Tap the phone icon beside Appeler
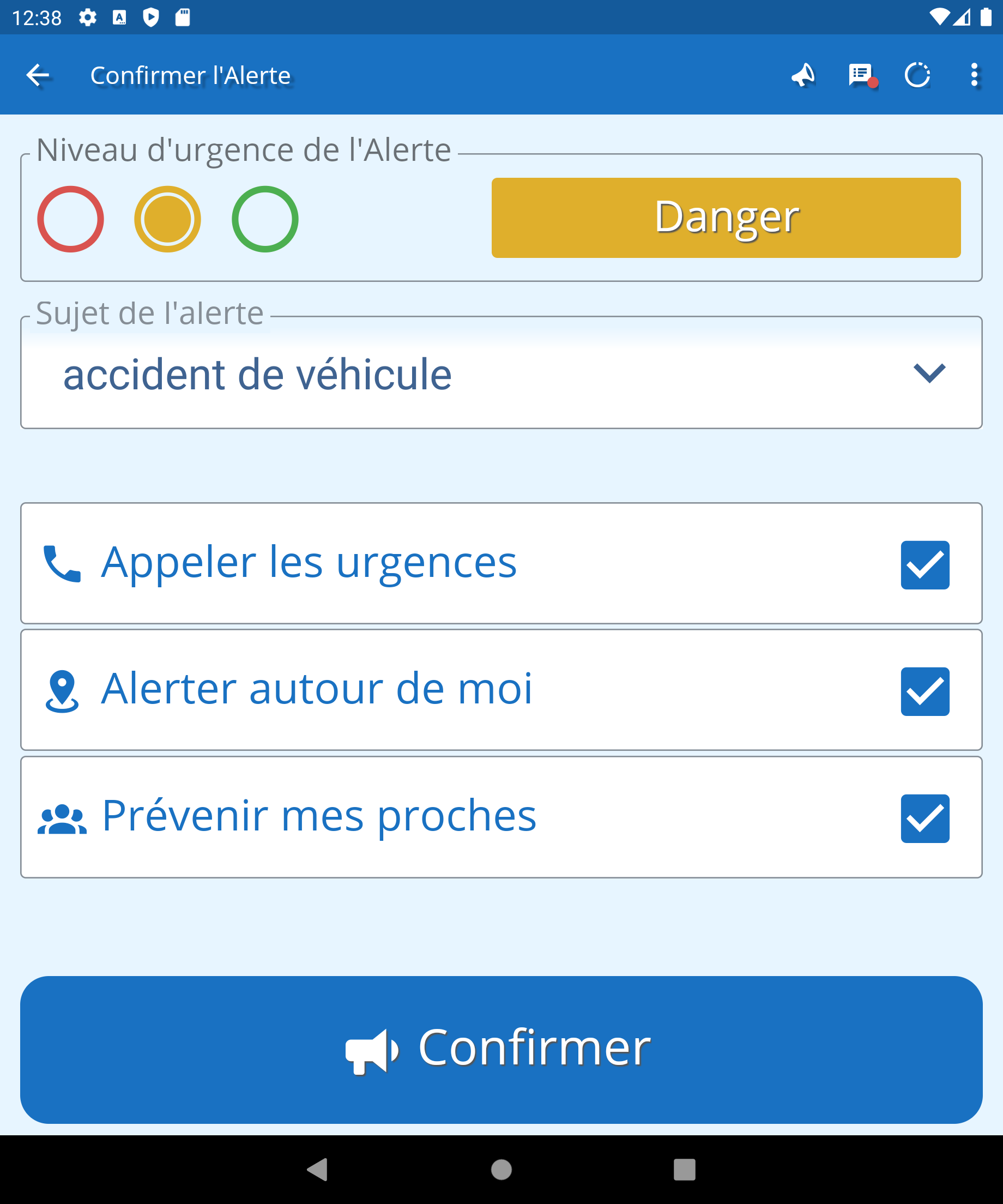This screenshot has height=1204, width=1003. point(62,564)
